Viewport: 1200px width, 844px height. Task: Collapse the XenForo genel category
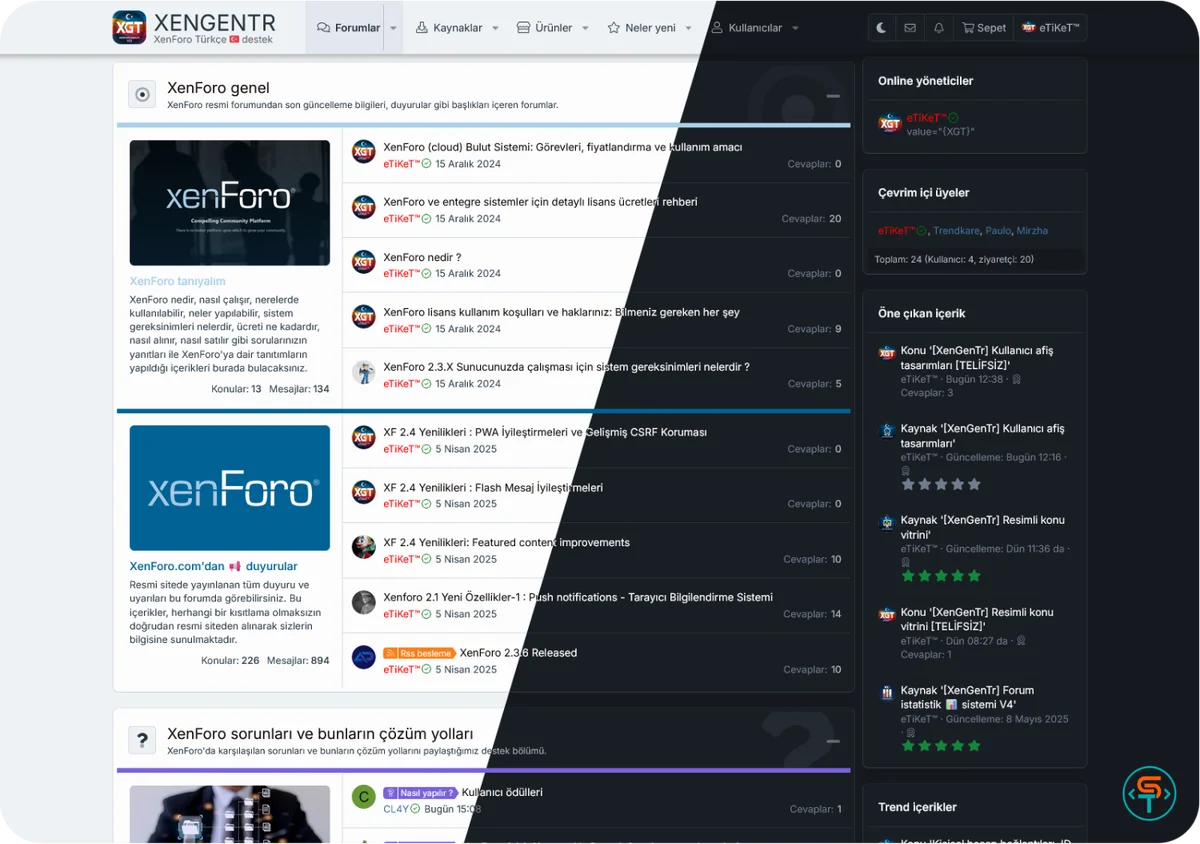tap(832, 96)
